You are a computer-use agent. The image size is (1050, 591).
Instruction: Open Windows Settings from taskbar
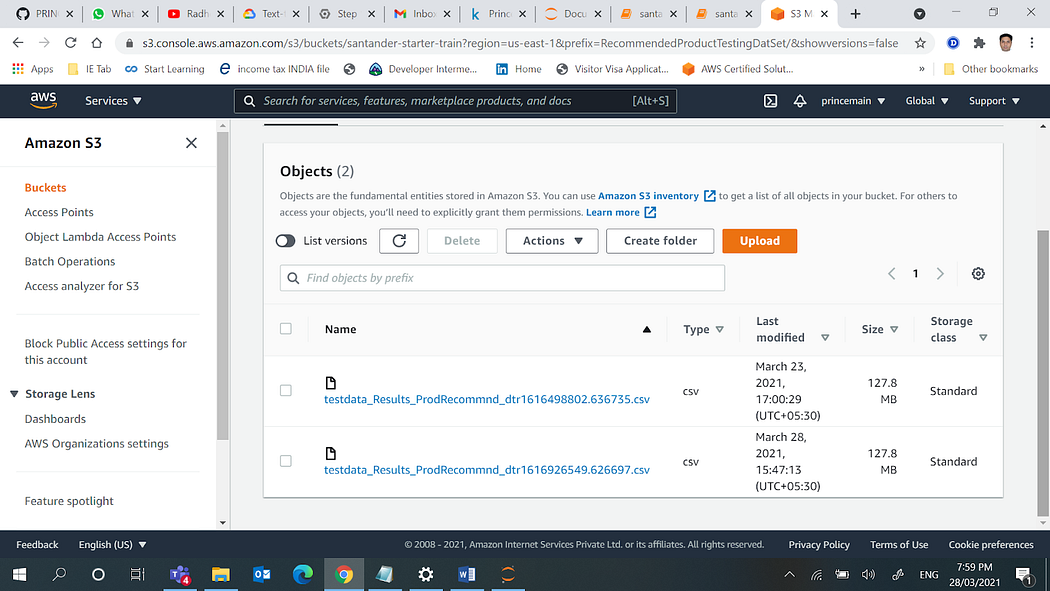(425, 574)
